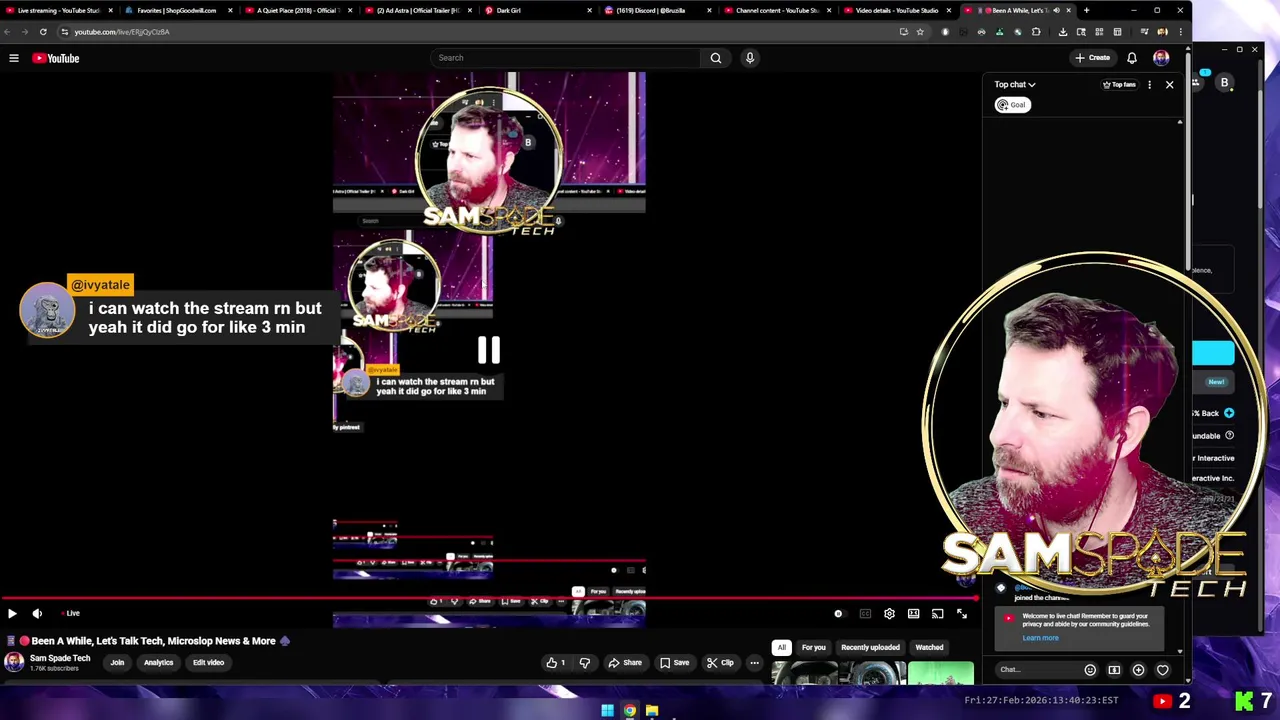
Task: Click the search magnifier button
Action: click(x=716, y=58)
